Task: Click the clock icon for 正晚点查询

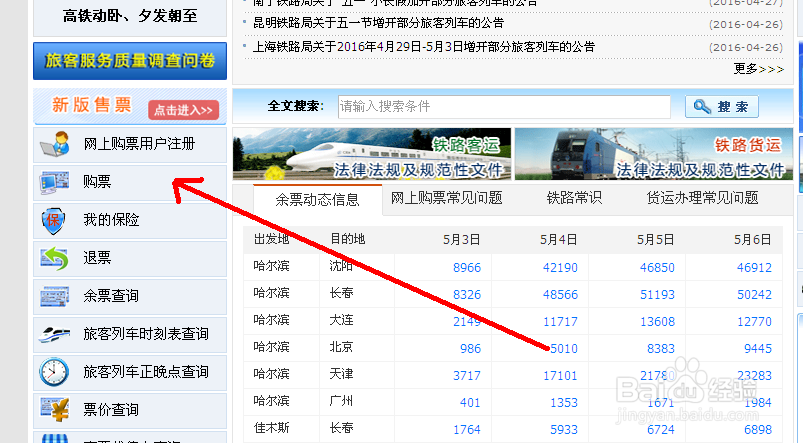Action: [x=54, y=372]
